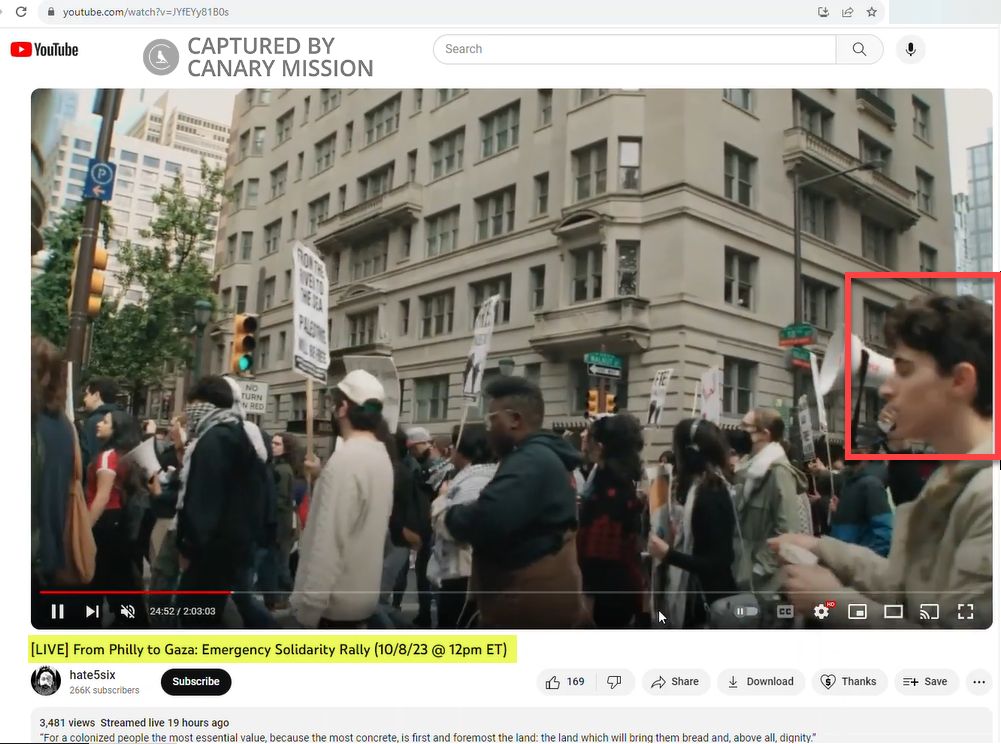Start voice search with microphone

coord(910,49)
